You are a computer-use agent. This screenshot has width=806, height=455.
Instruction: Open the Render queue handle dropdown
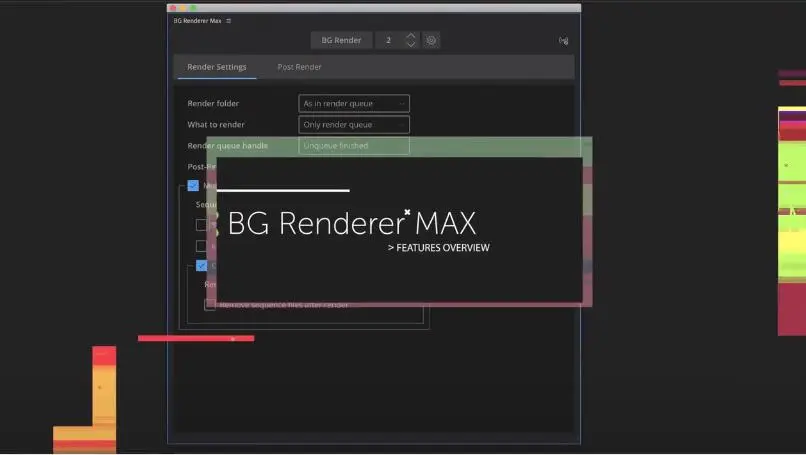click(x=354, y=146)
